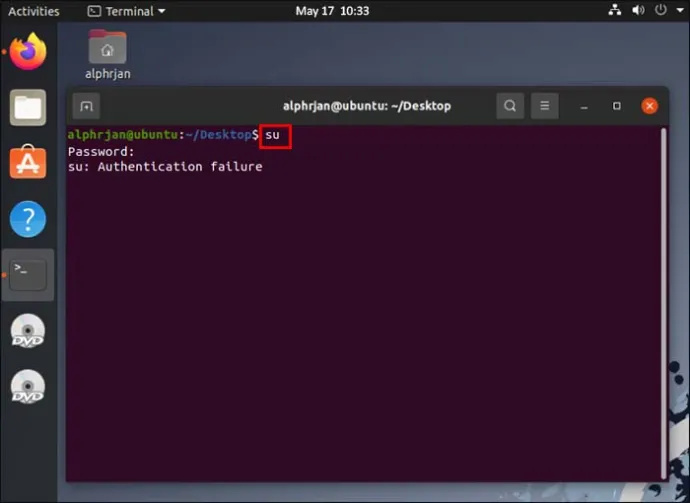Open the terminal hamburger menu
Image resolution: width=690 pixels, height=503 pixels.
click(x=544, y=106)
